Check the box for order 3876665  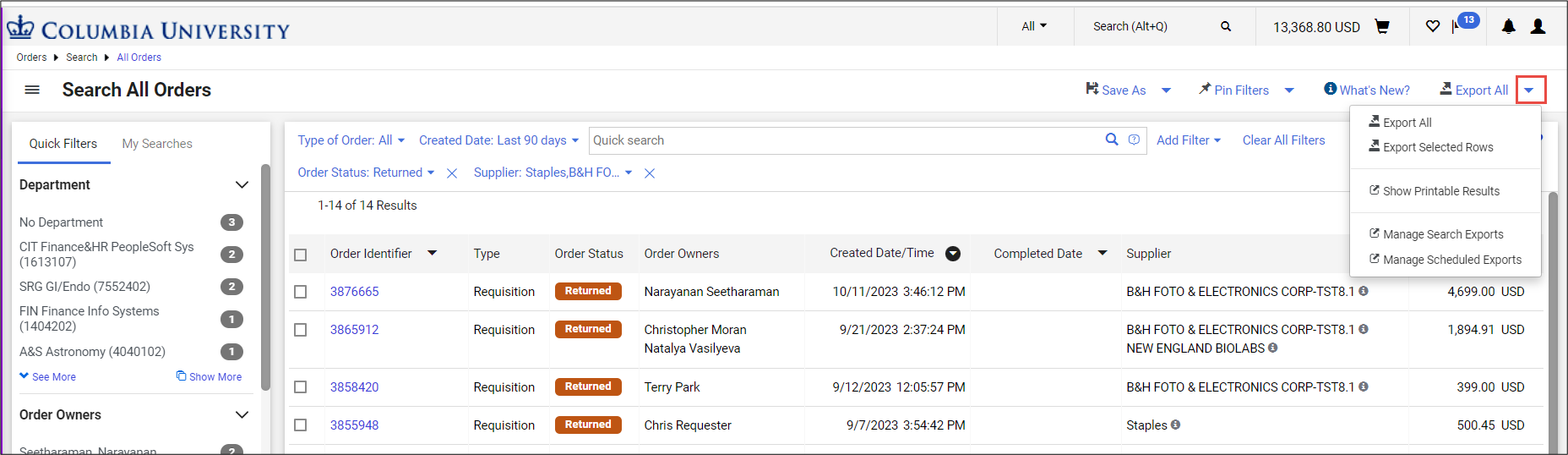coord(300,292)
